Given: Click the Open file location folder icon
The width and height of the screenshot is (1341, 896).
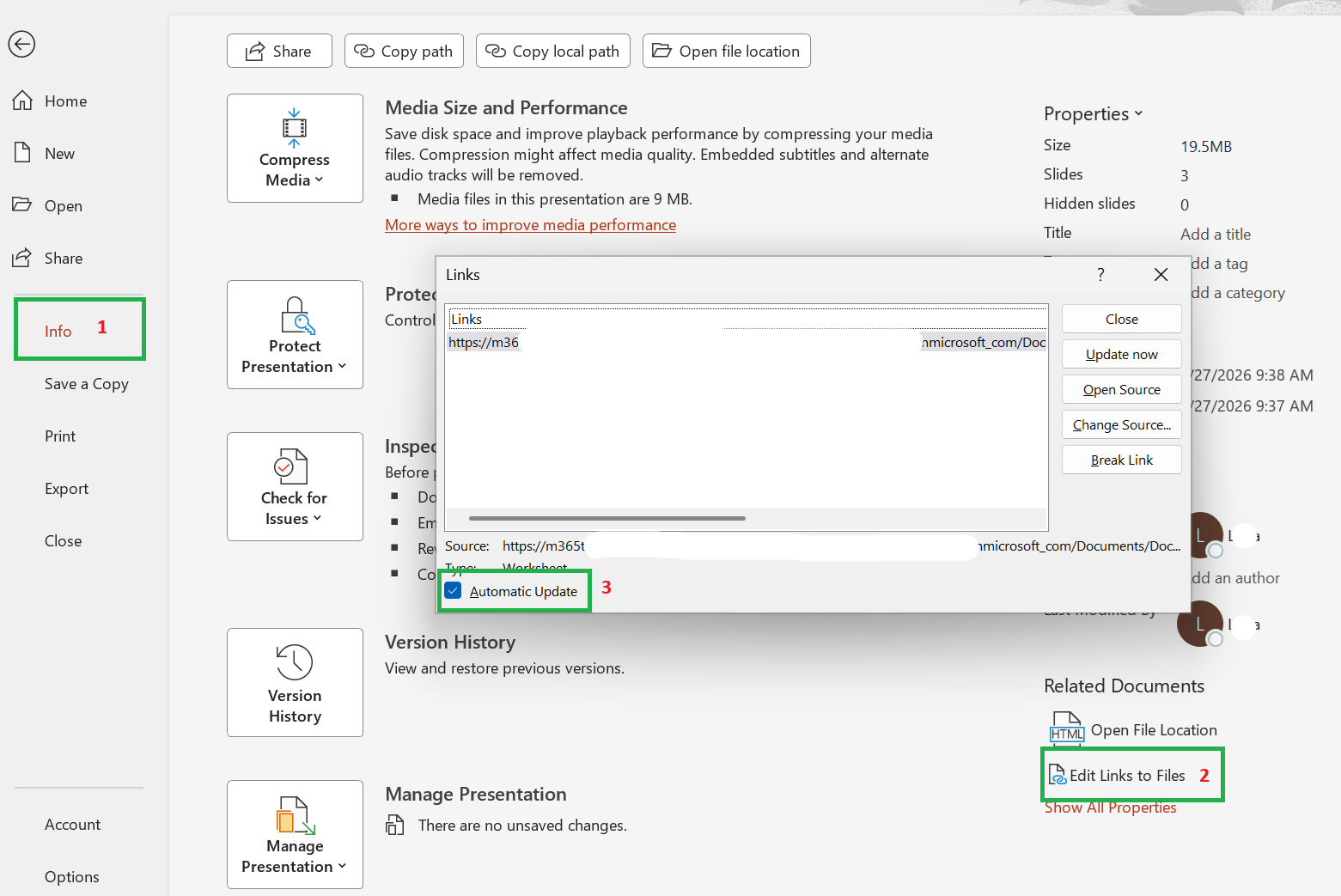Looking at the screenshot, I should [661, 51].
